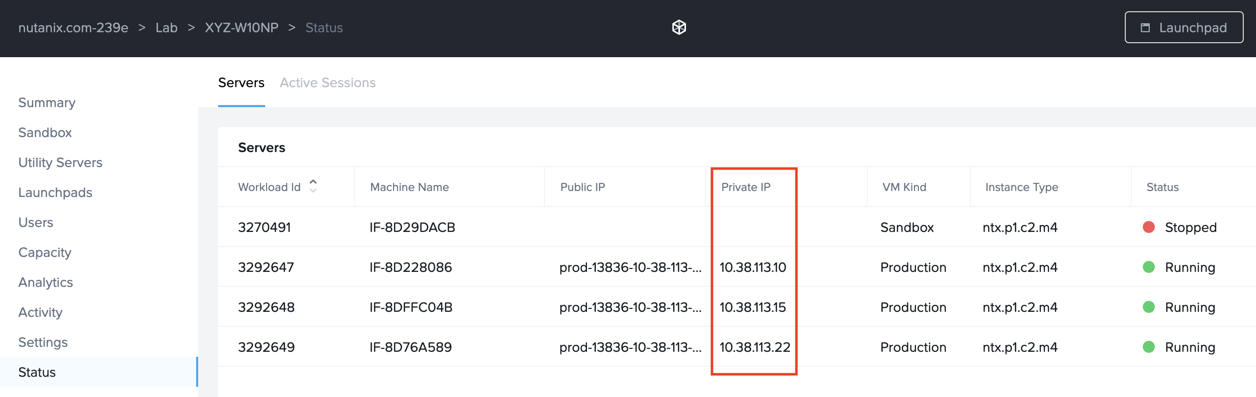The image size is (1256, 397).
Task: Click ntx.p1.c2.m4 in 3292647 row
Action: click(1020, 267)
